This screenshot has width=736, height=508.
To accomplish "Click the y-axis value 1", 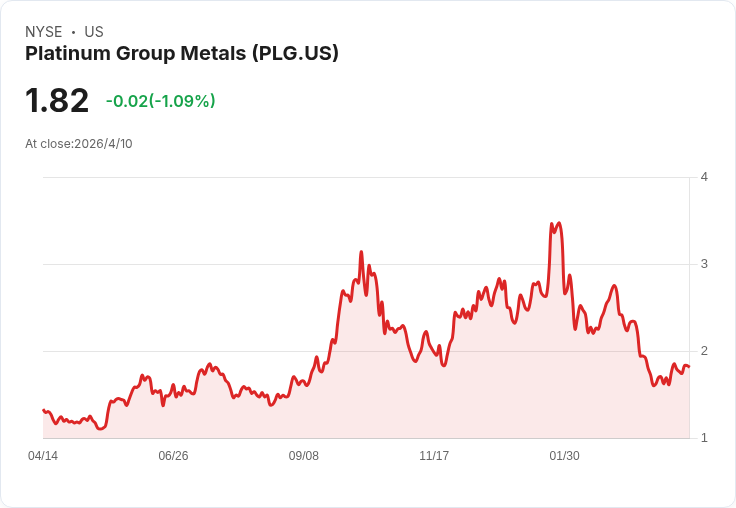I will (704, 438).
